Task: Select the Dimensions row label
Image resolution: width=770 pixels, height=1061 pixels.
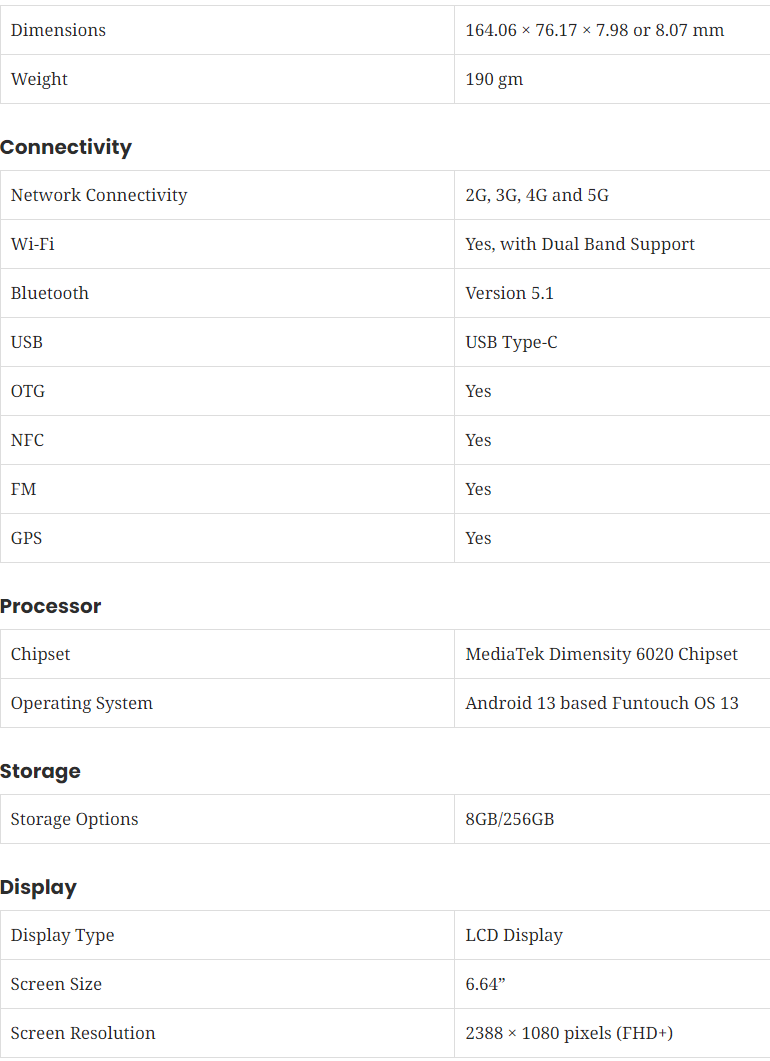Action: (x=58, y=30)
